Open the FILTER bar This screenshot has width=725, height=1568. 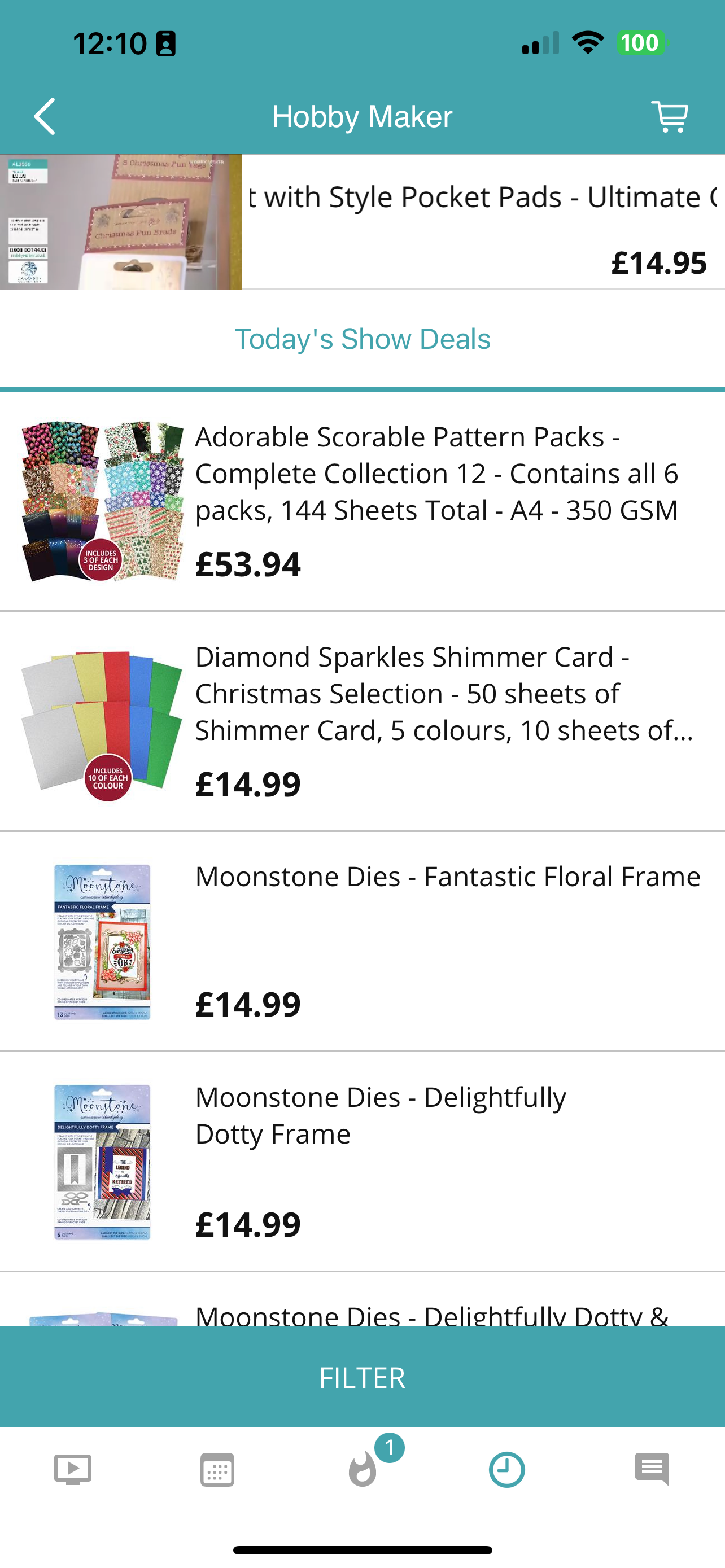coord(363,1377)
